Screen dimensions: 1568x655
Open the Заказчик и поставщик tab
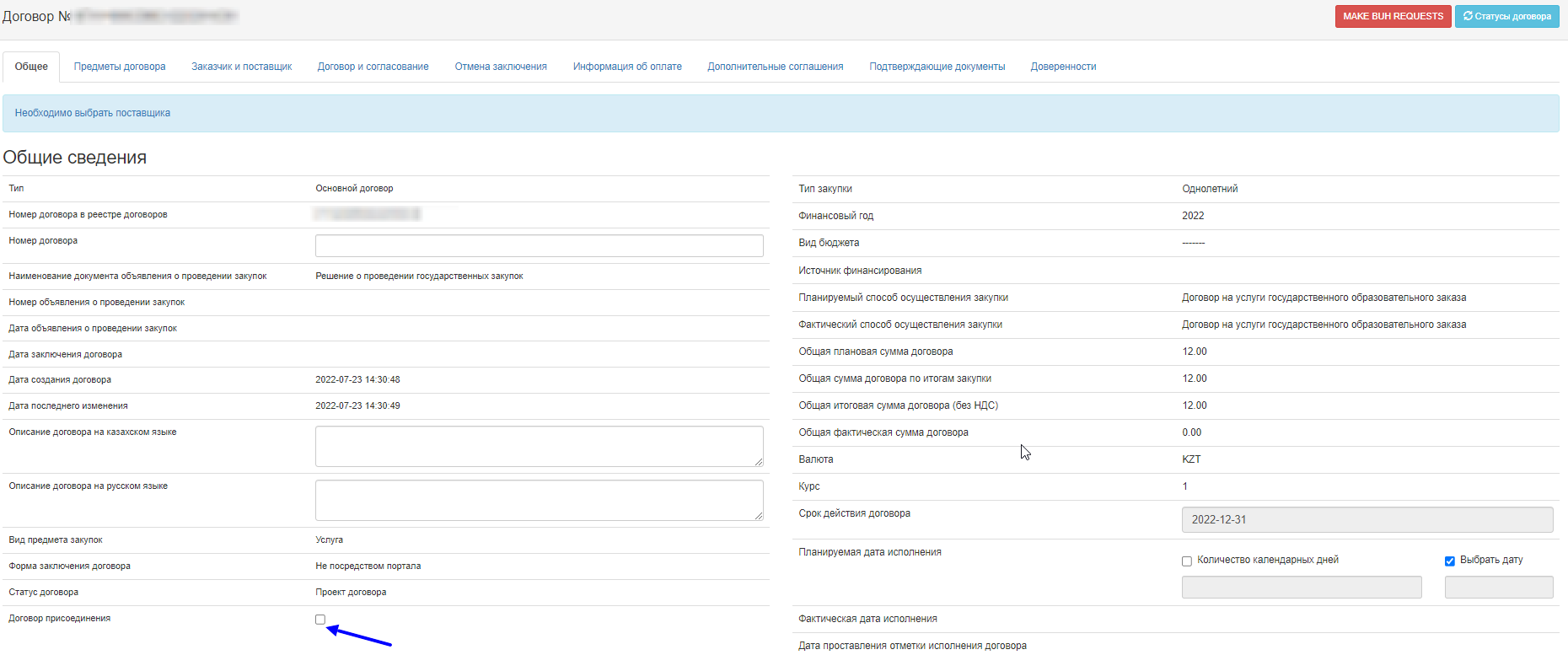tap(241, 67)
